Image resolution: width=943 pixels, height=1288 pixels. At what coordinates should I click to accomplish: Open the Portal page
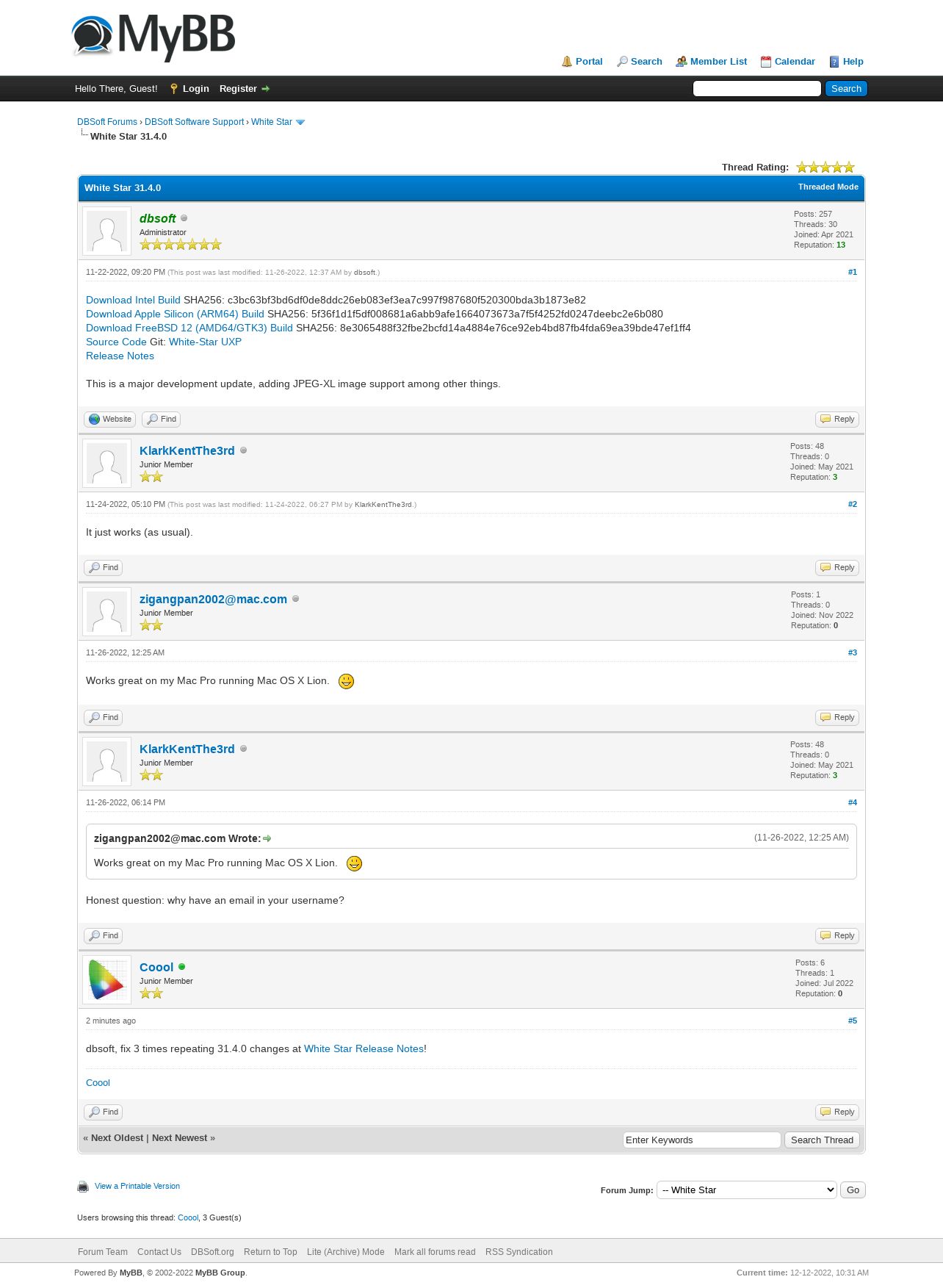[588, 62]
